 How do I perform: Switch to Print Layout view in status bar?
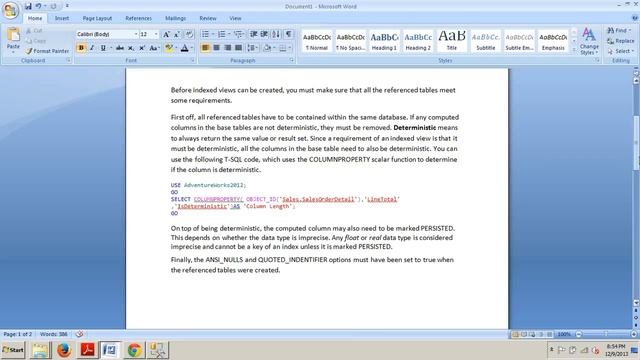[515, 334]
